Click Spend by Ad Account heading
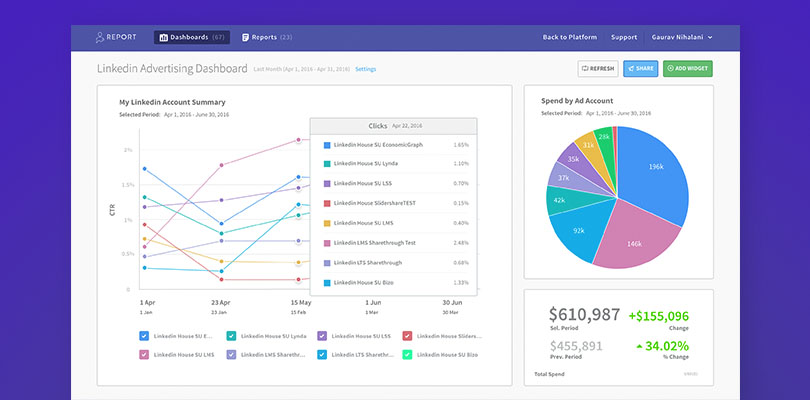The image size is (810, 400). 577,101
